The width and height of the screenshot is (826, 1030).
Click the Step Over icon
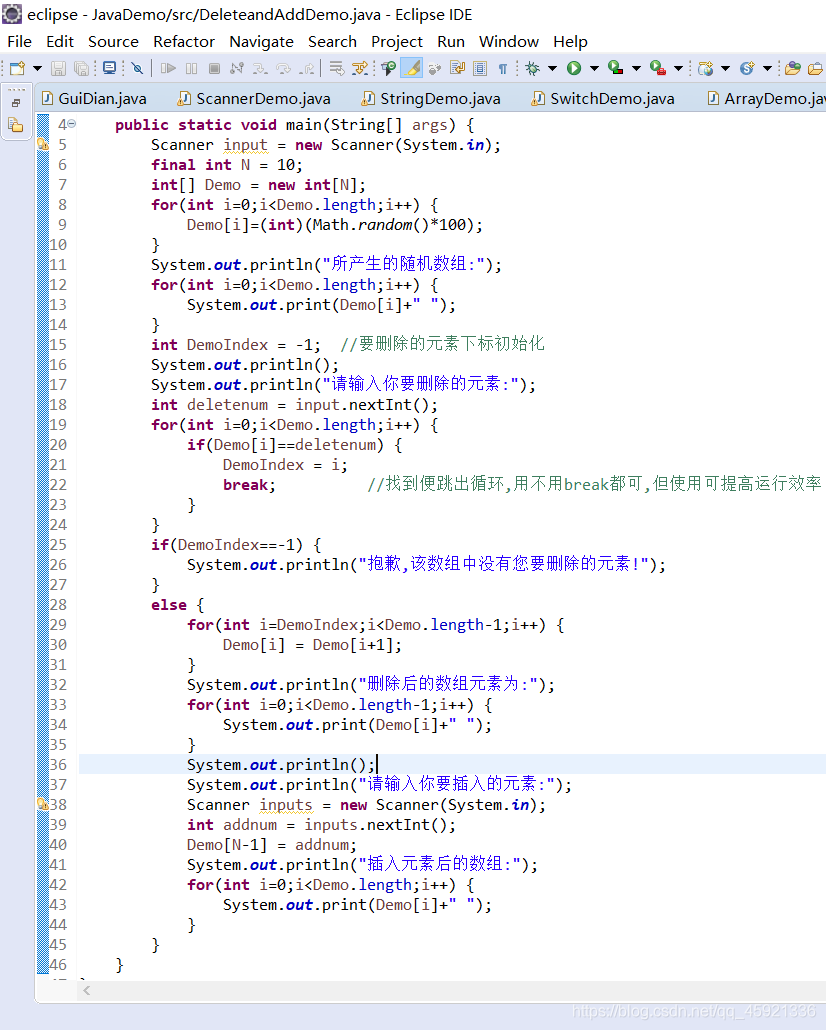pyautogui.click(x=284, y=68)
